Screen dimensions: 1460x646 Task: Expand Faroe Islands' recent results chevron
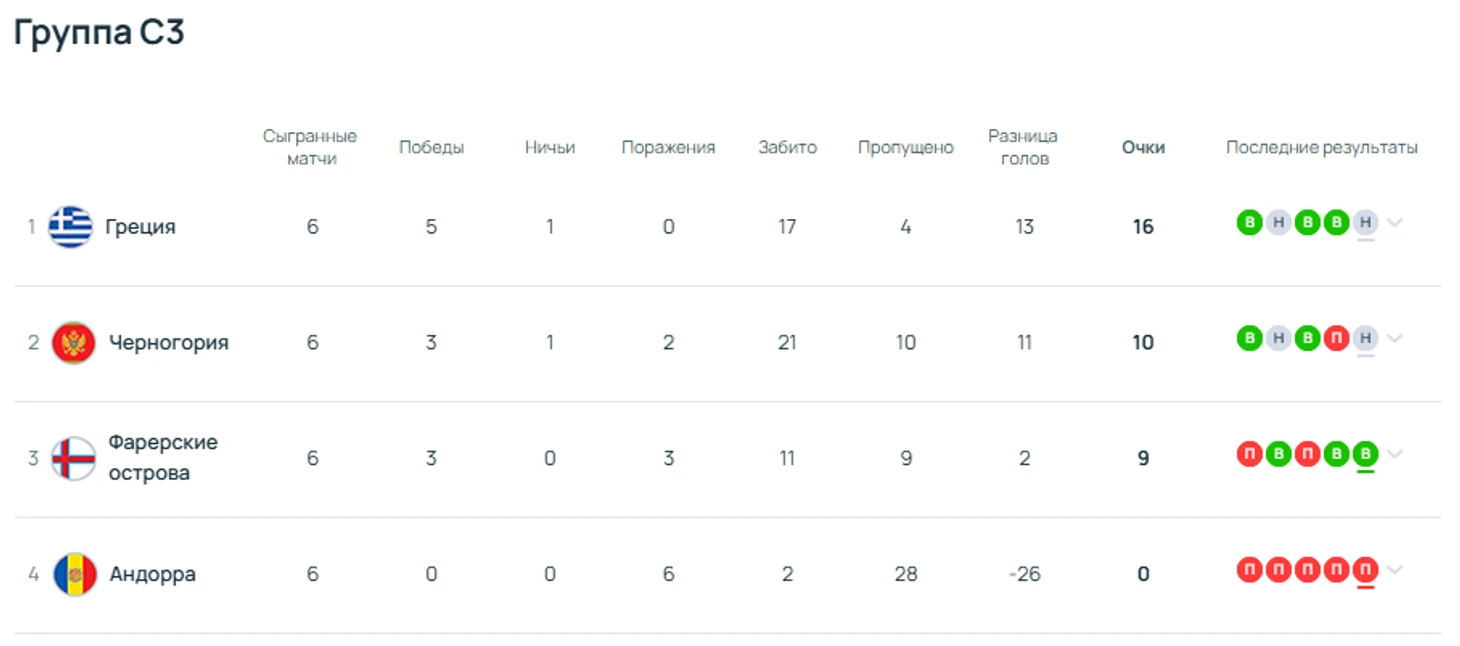(1395, 454)
